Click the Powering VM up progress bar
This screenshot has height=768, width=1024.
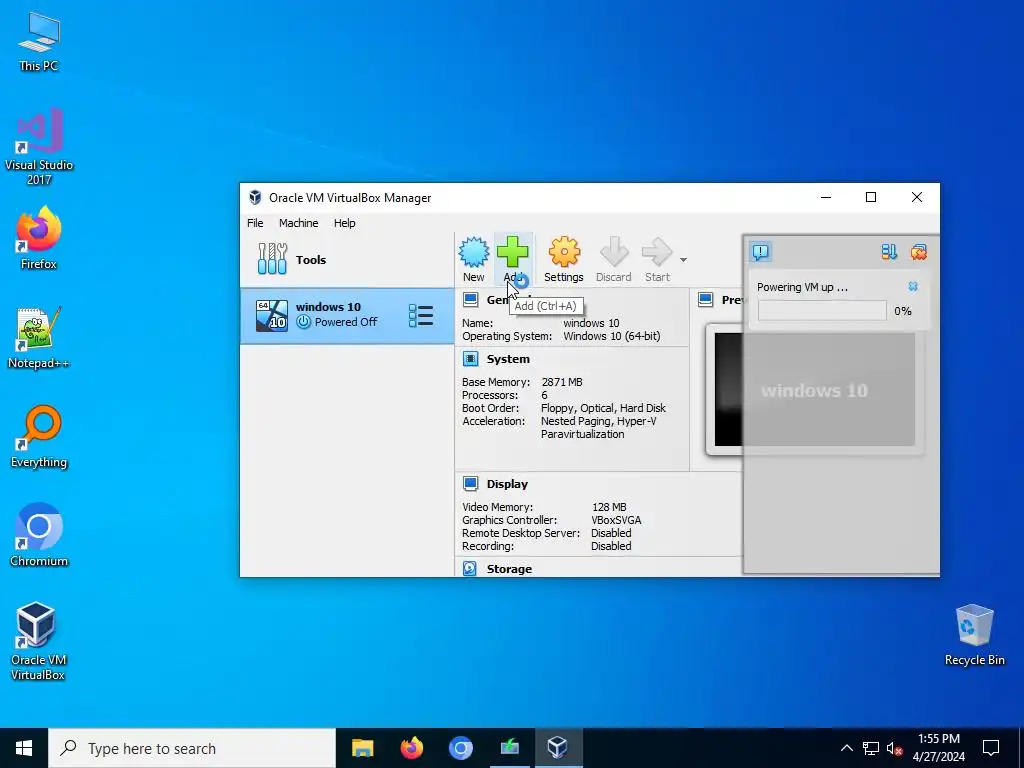point(822,311)
